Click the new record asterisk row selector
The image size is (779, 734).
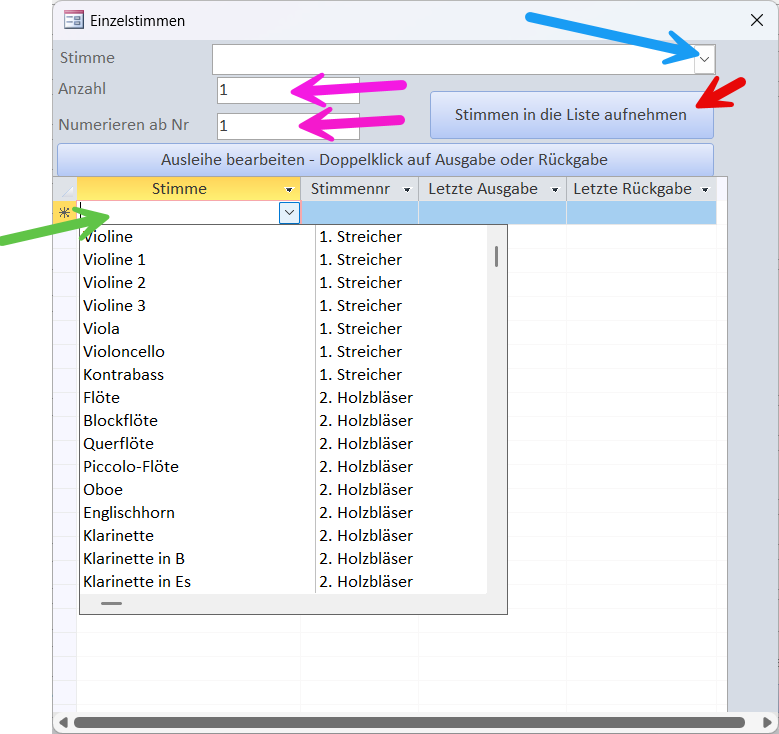point(65,213)
